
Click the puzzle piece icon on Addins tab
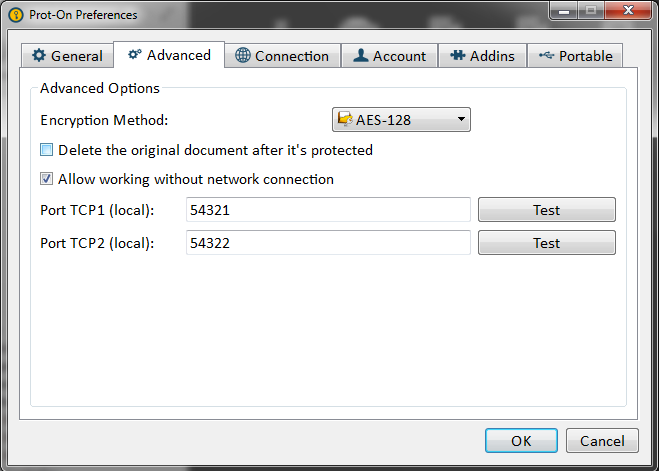(x=458, y=56)
